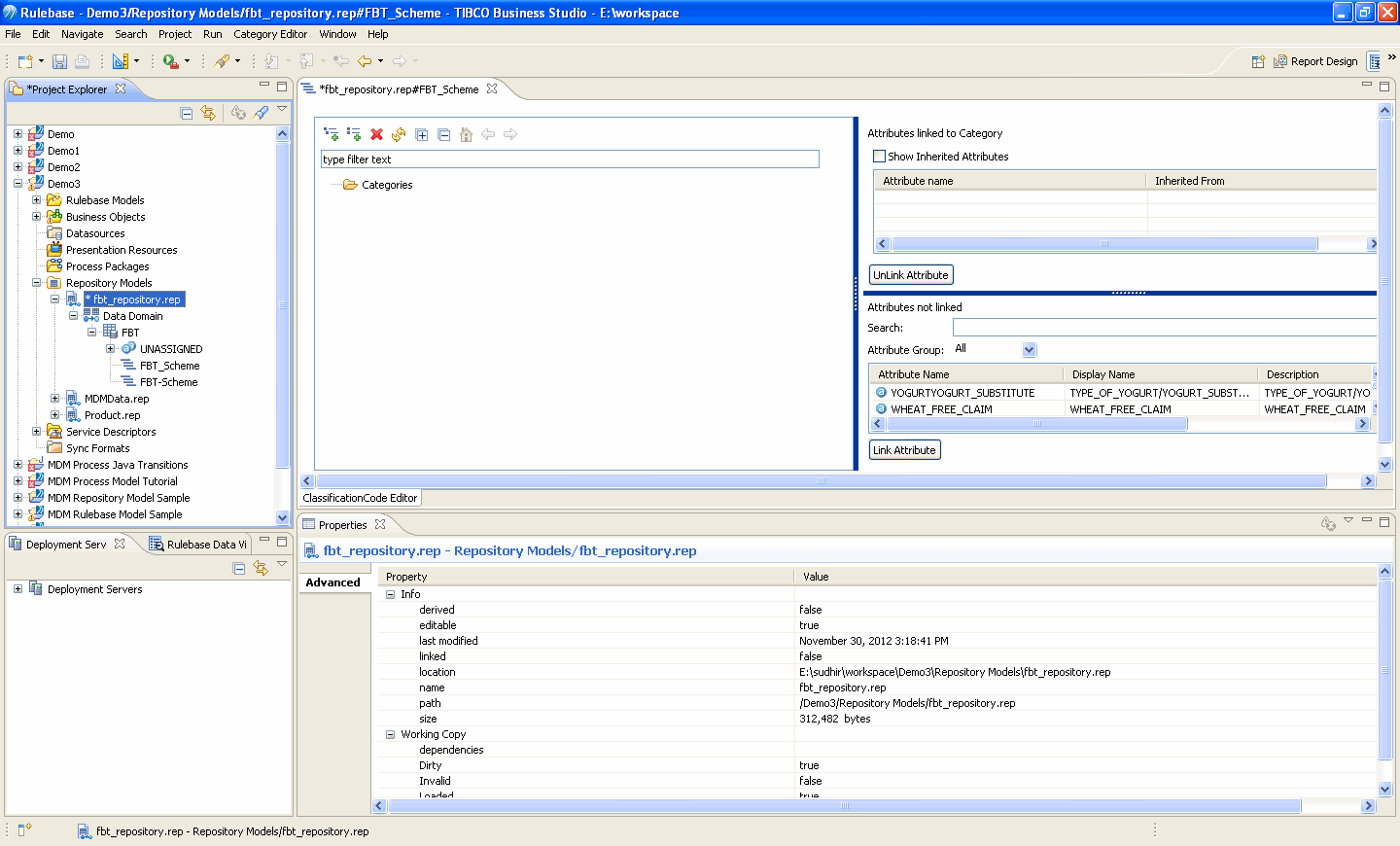Close the Project Explorer tab
Image resolution: width=1400 pixels, height=846 pixels.
[x=121, y=88]
